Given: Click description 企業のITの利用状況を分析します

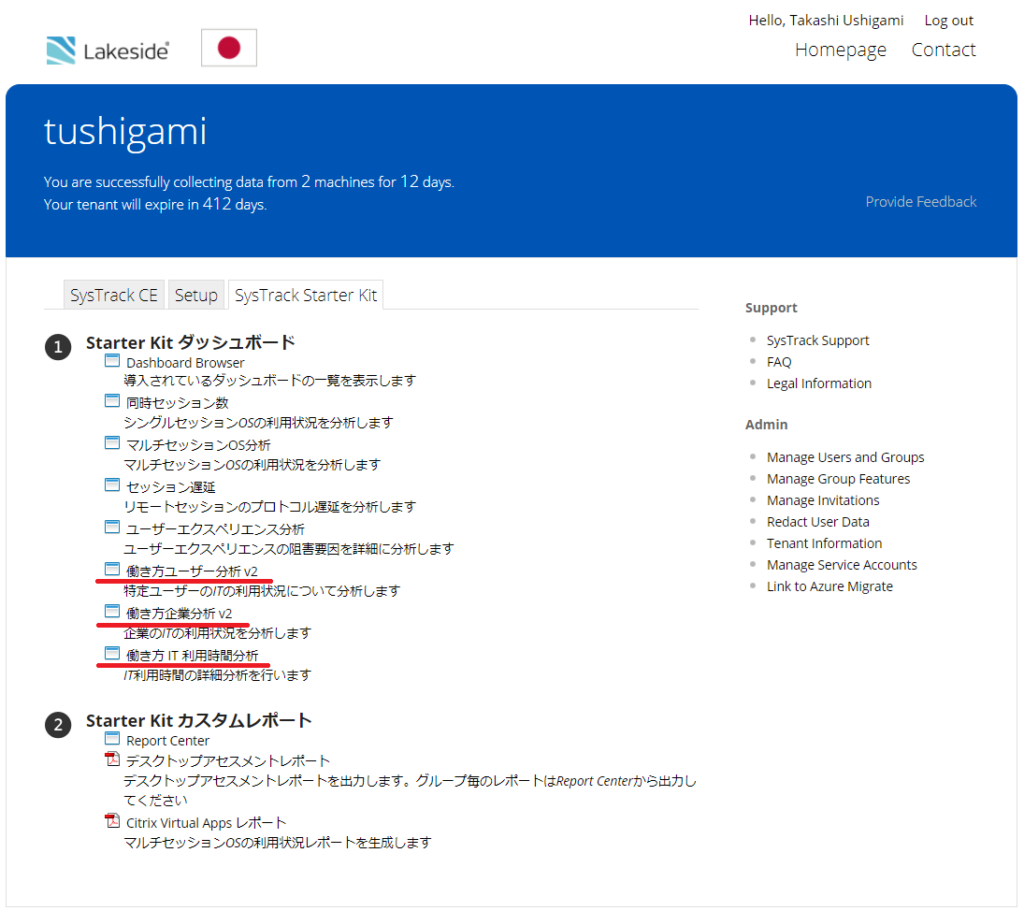Looking at the screenshot, I should 217,633.
